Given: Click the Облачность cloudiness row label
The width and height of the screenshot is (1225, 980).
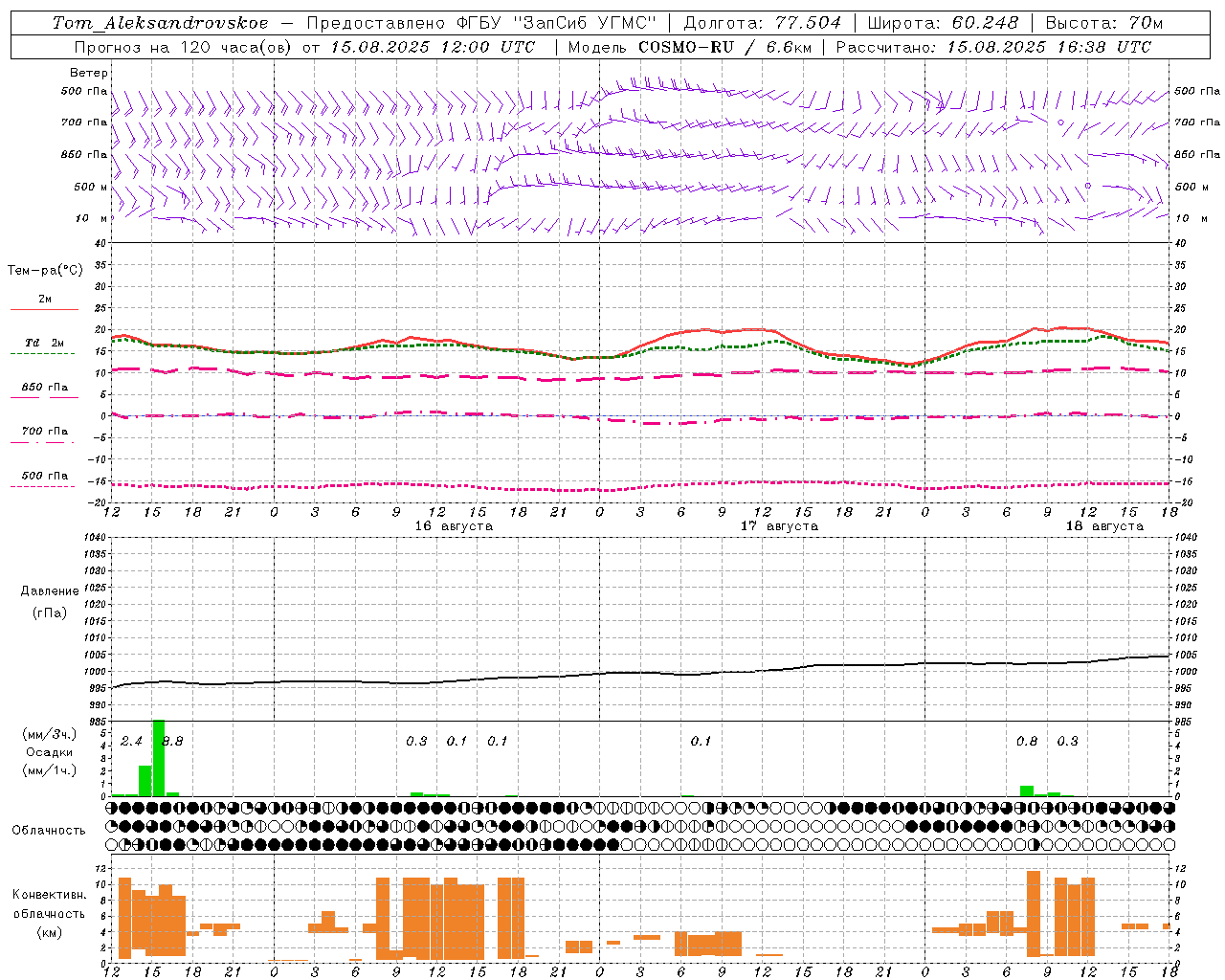Looking at the screenshot, I should pyautogui.click(x=49, y=831).
